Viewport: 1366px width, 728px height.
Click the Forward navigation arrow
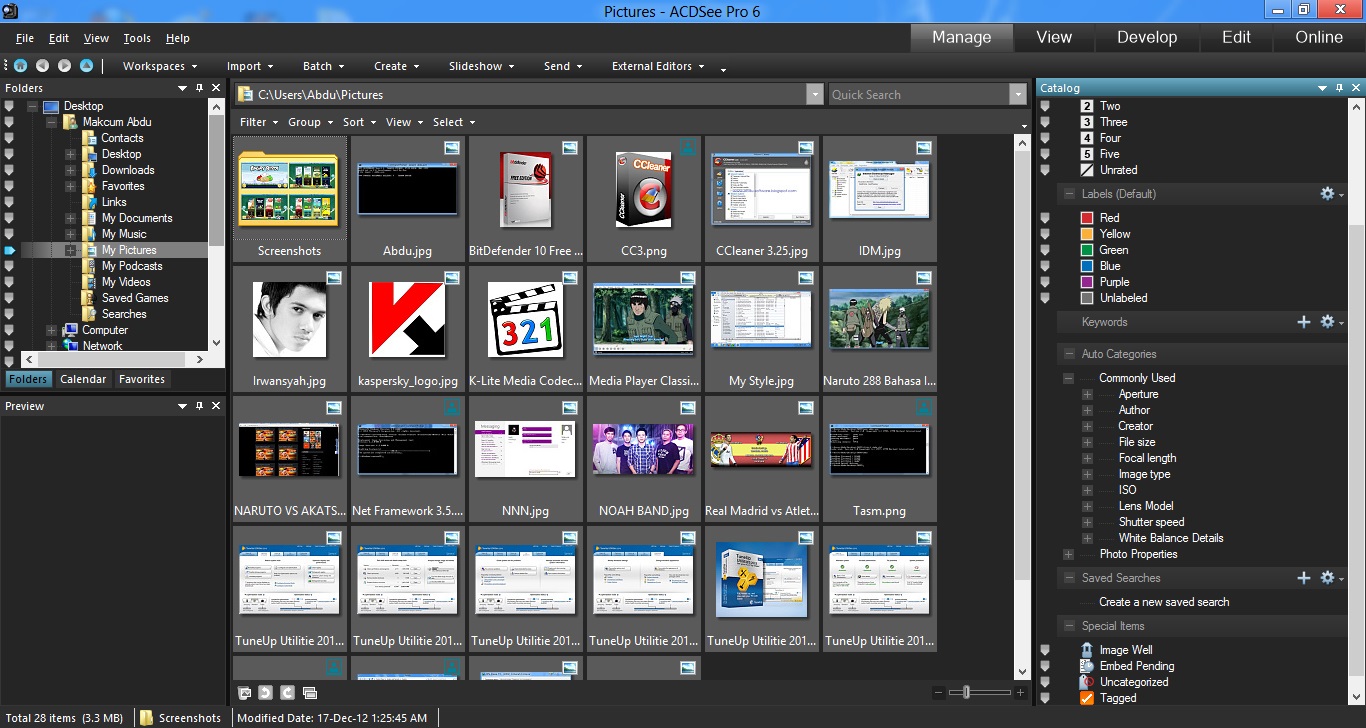pyautogui.click(x=64, y=66)
